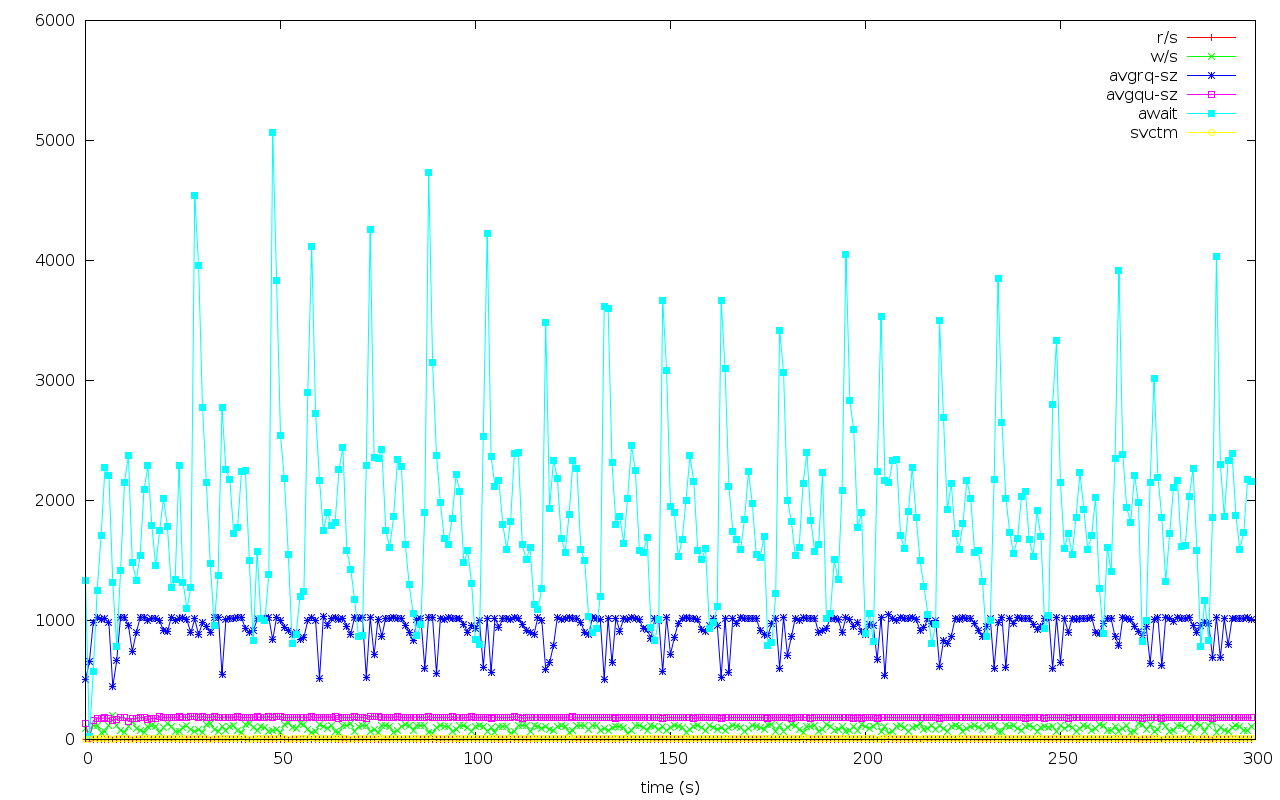Image resolution: width=1280 pixels, height=800 pixels.
Task: Click the blue avgrq-sz legend line sample
Action: (1211, 75)
